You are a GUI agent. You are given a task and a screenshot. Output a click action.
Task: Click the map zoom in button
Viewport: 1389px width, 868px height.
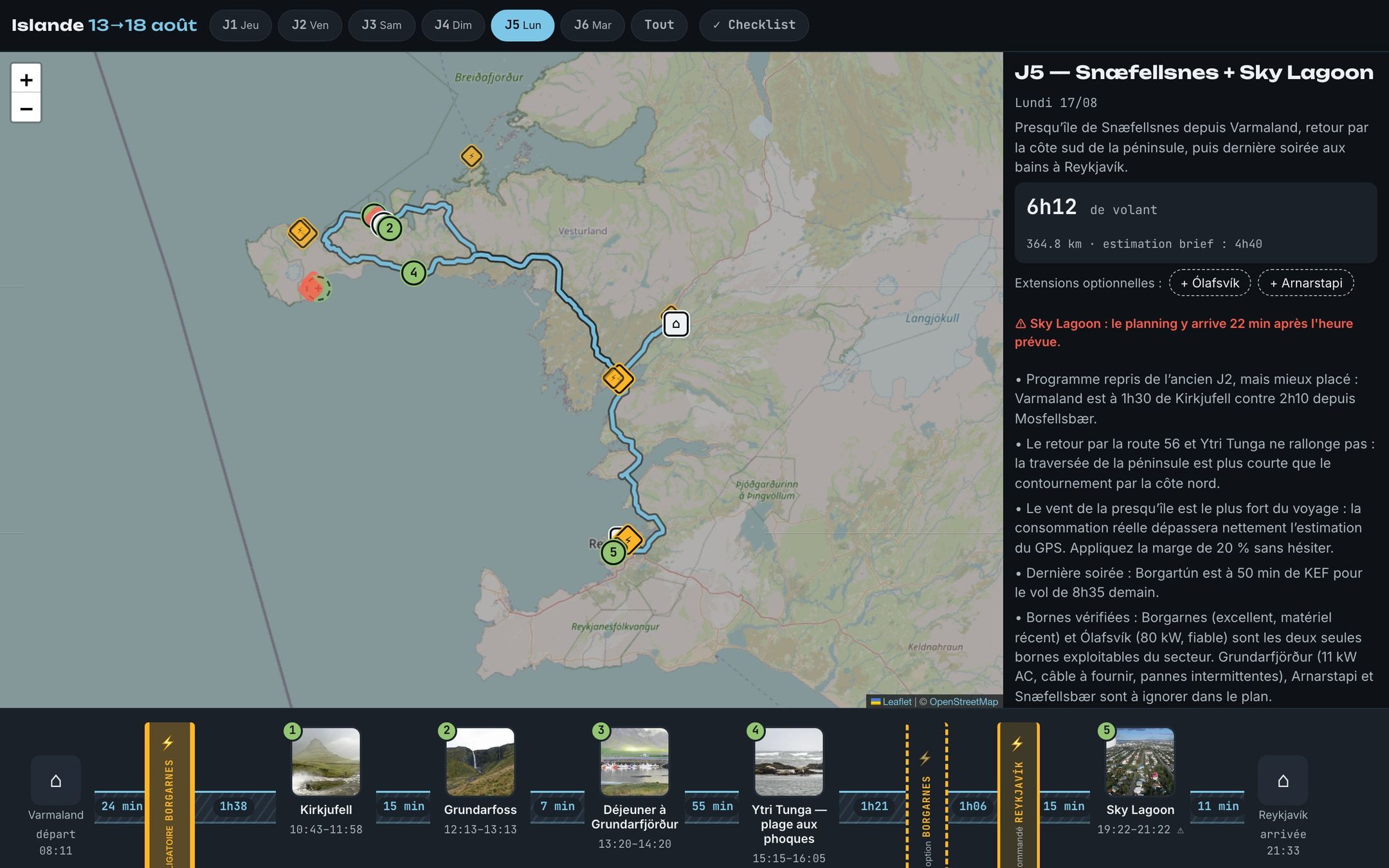point(26,79)
